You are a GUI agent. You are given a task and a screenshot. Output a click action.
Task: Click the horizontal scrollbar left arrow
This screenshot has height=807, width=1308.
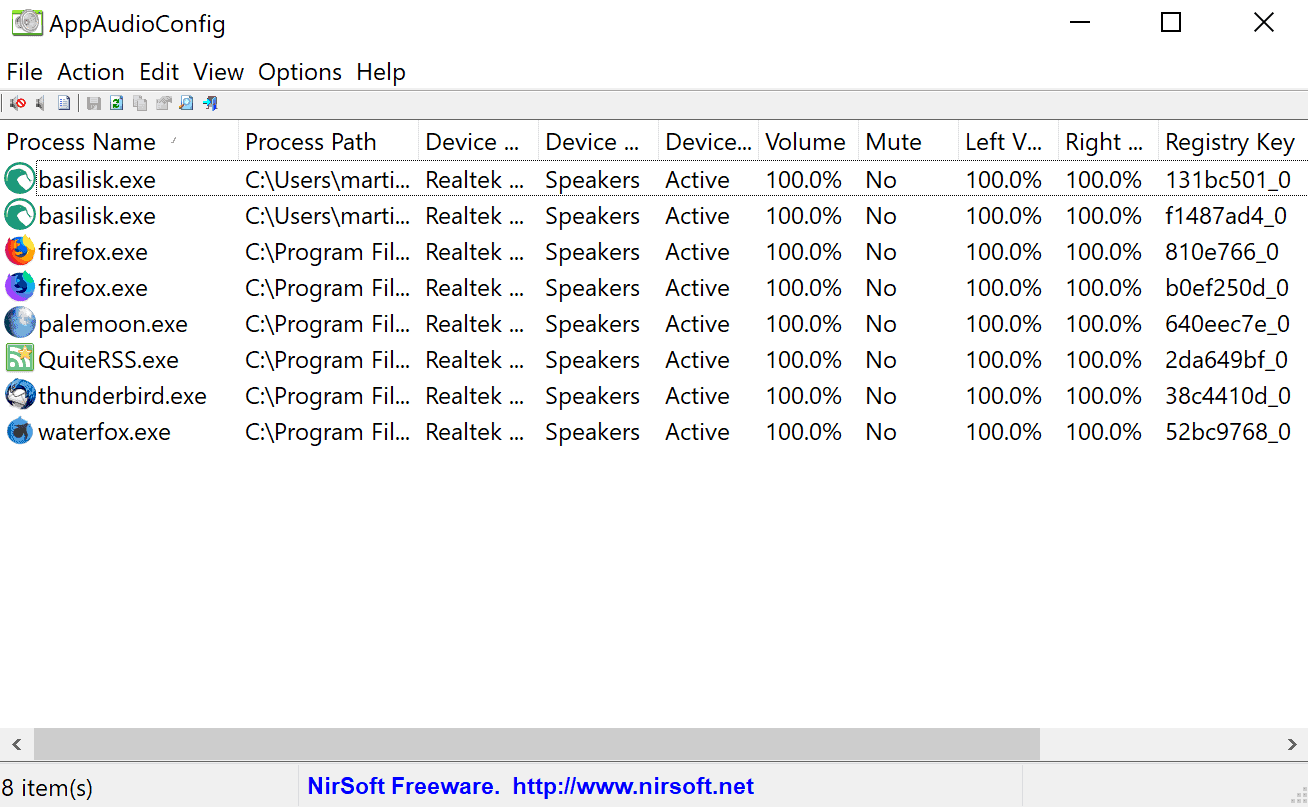tap(16, 744)
